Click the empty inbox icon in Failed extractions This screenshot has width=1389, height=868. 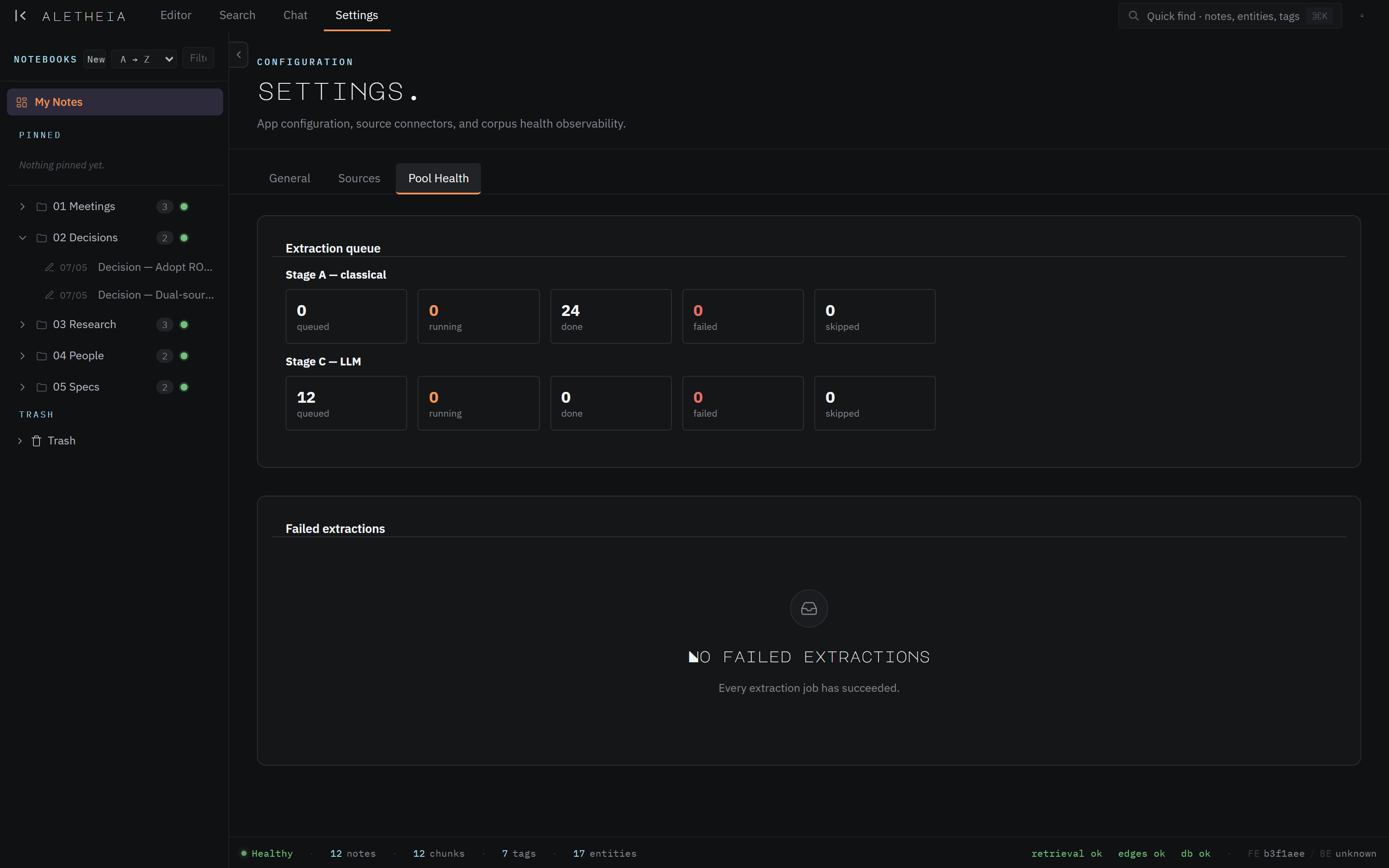click(x=809, y=608)
